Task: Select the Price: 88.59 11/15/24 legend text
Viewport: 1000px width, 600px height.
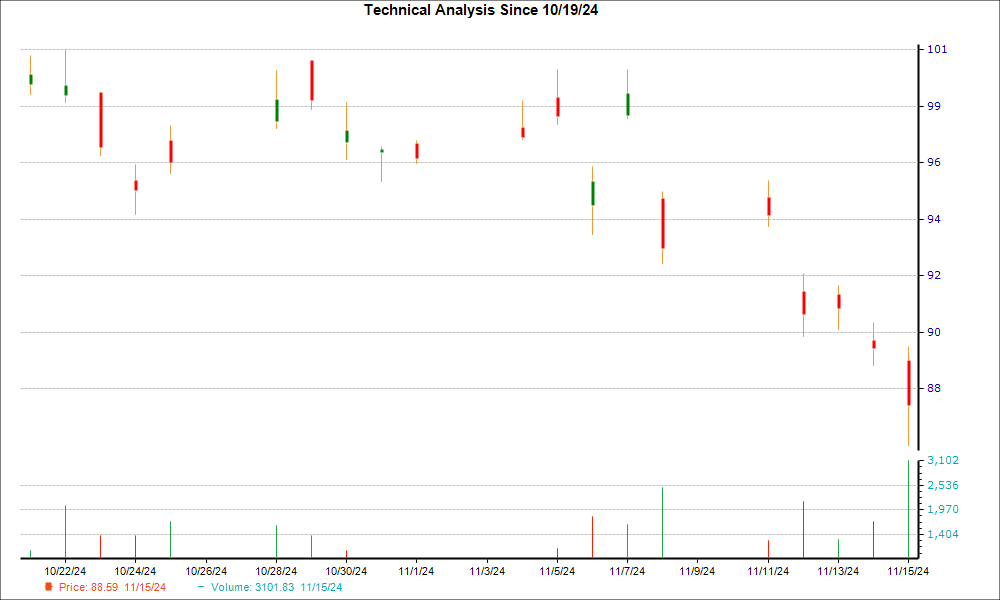Action: point(112,587)
